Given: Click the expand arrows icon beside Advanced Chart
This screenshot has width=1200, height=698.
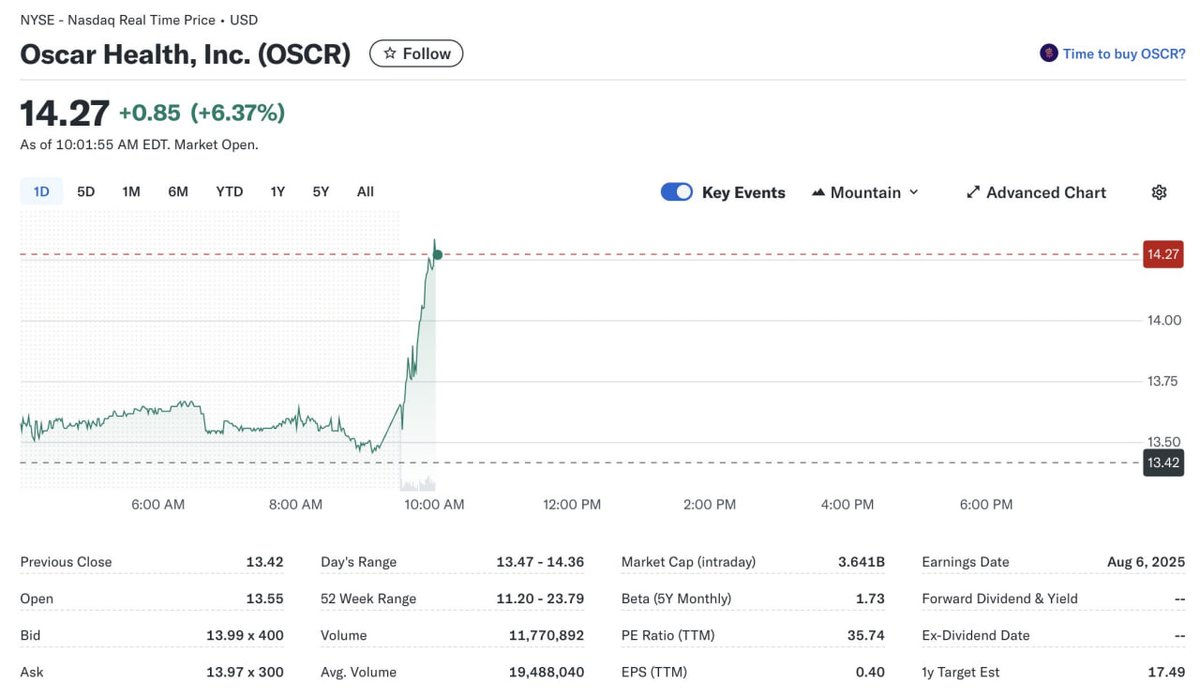Looking at the screenshot, I should tap(973, 192).
